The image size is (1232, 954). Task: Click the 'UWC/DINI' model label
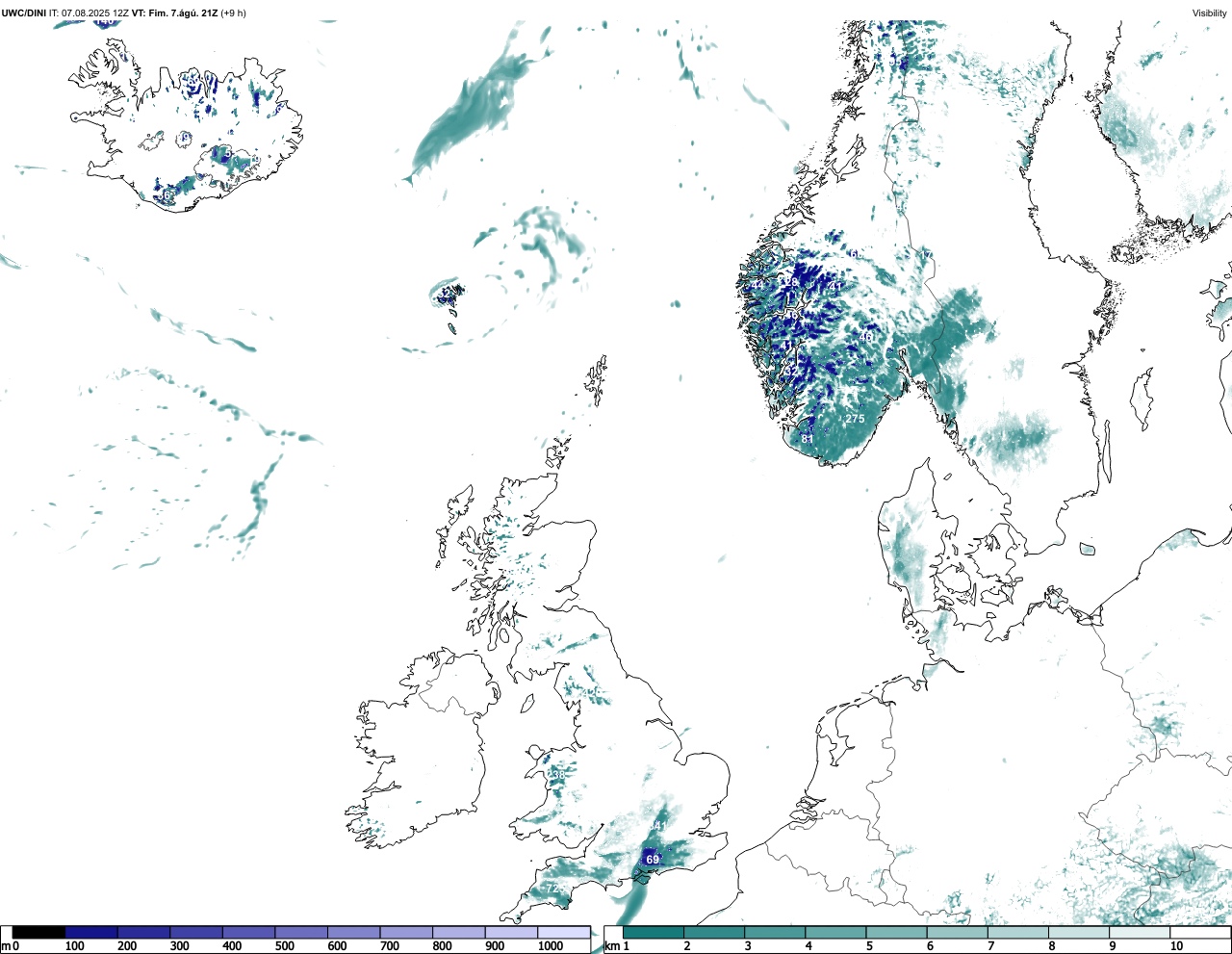(24, 13)
